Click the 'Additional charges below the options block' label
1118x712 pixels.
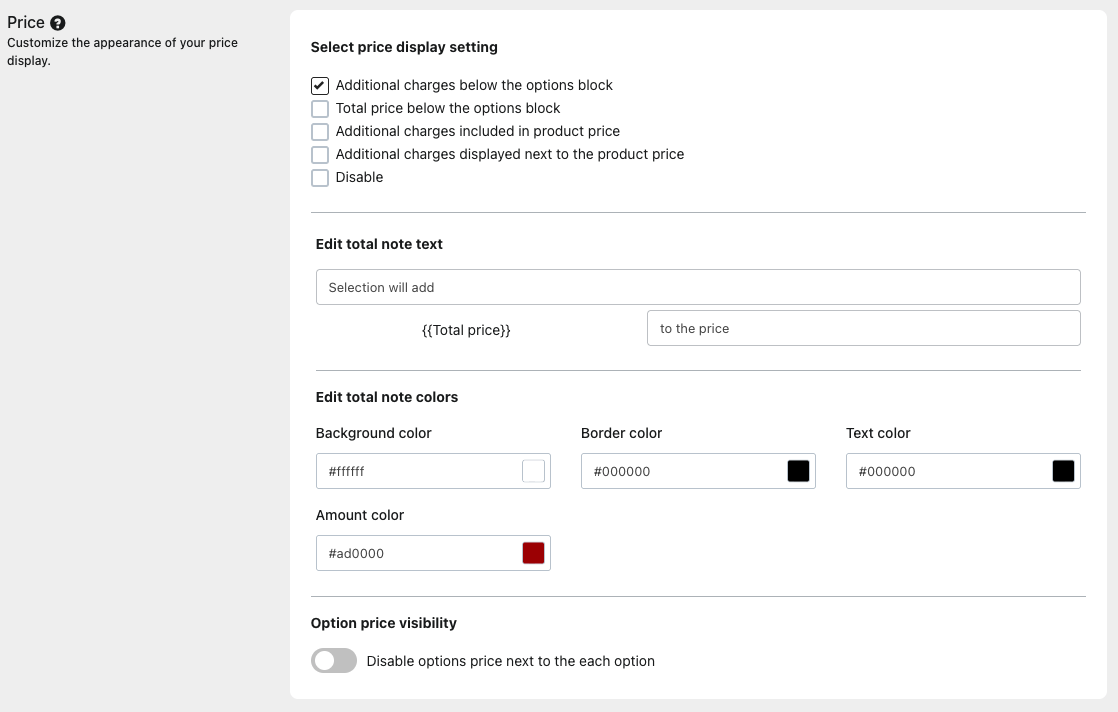tap(474, 86)
